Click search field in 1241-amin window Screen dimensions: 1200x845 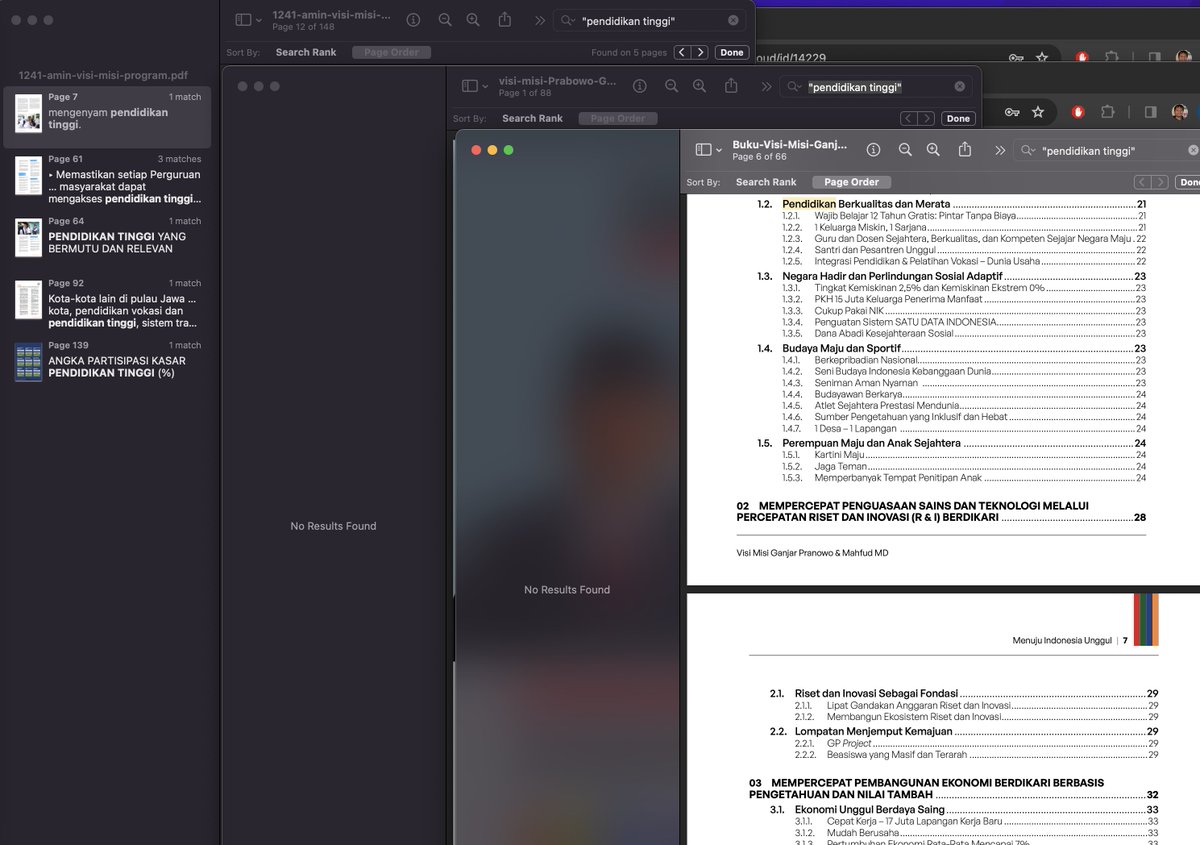pyautogui.click(x=650, y=20)
